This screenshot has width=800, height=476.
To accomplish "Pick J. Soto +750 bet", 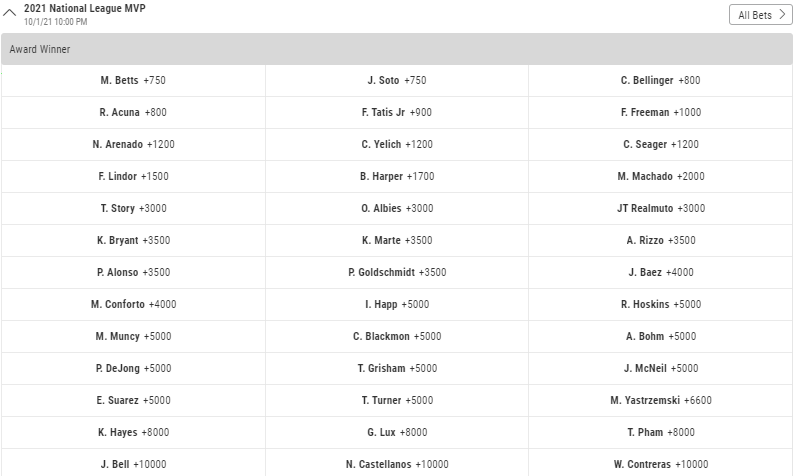I will point(397,81).
